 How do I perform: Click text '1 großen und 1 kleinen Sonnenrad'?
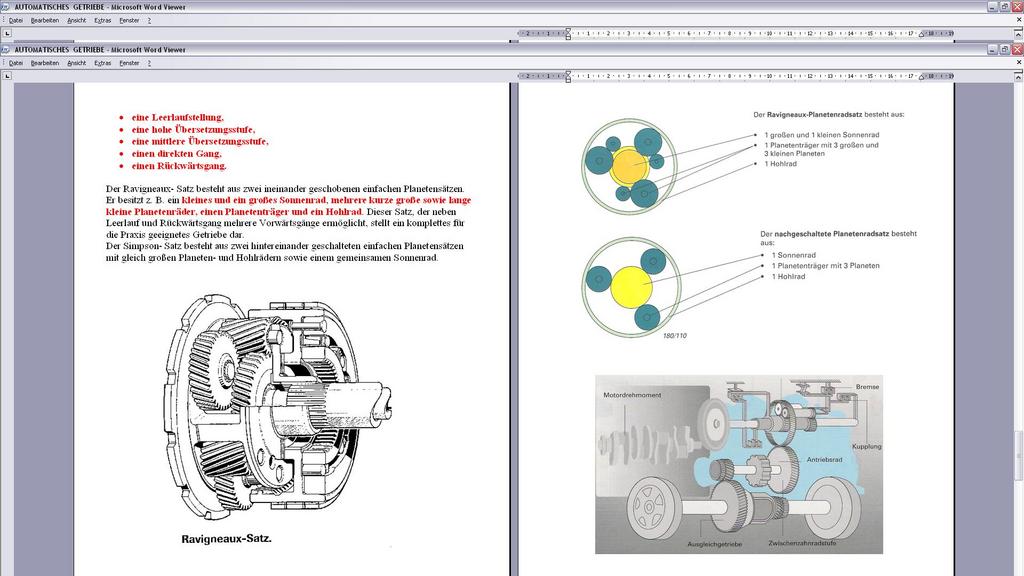(x=822, y=135)
